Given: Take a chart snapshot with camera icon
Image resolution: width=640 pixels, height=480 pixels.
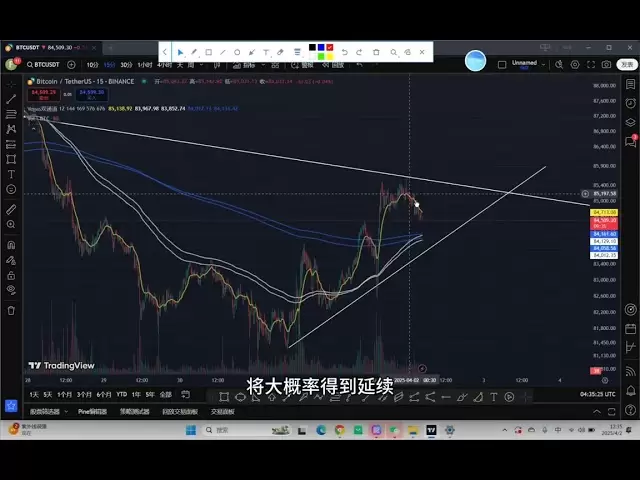Looking at the screenshot, I should (x=606, y=64).
